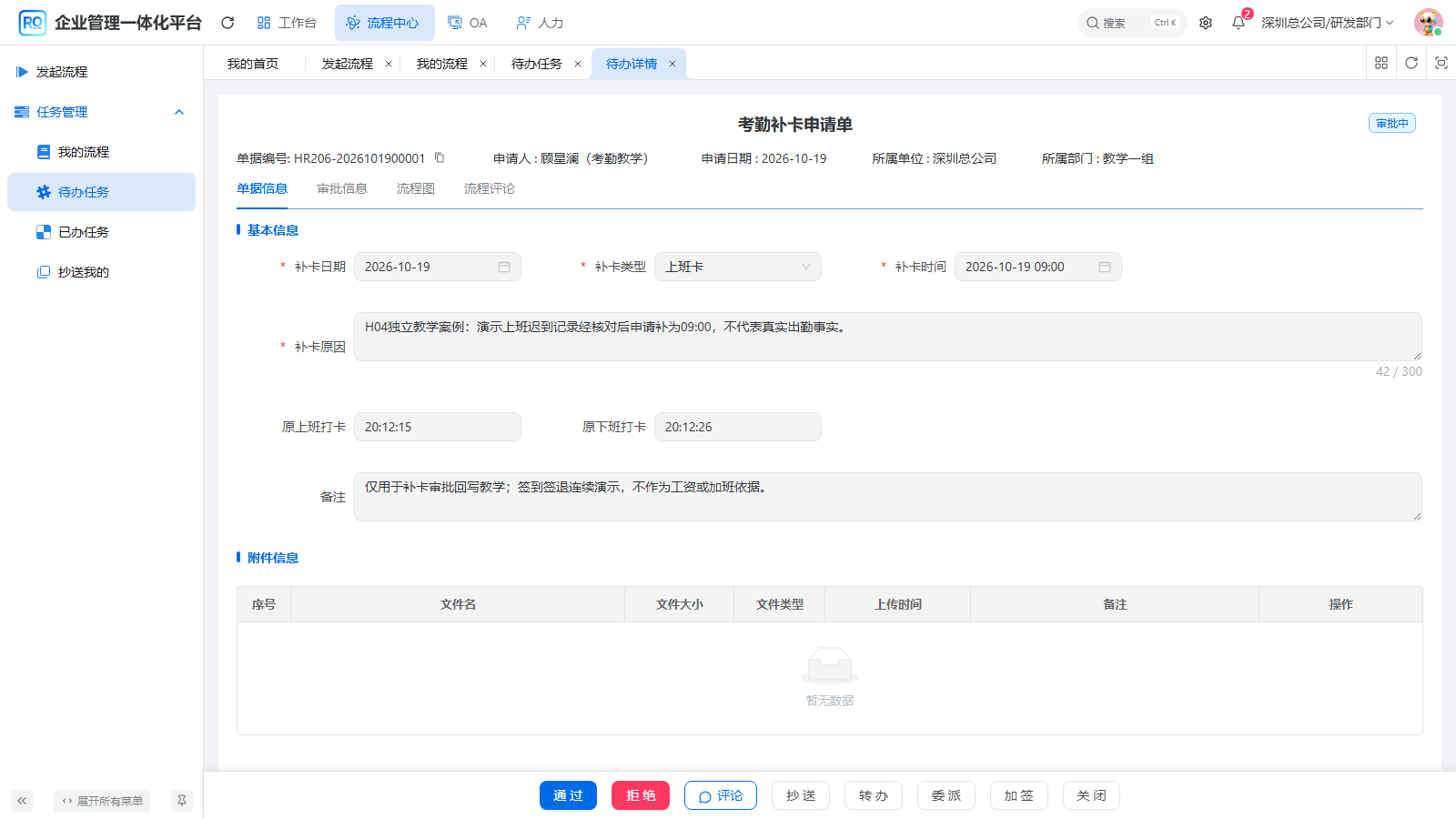1456x819 pixels.
Task: Open 我的流程 in the sidebar
Action: [x=102, y=152]
